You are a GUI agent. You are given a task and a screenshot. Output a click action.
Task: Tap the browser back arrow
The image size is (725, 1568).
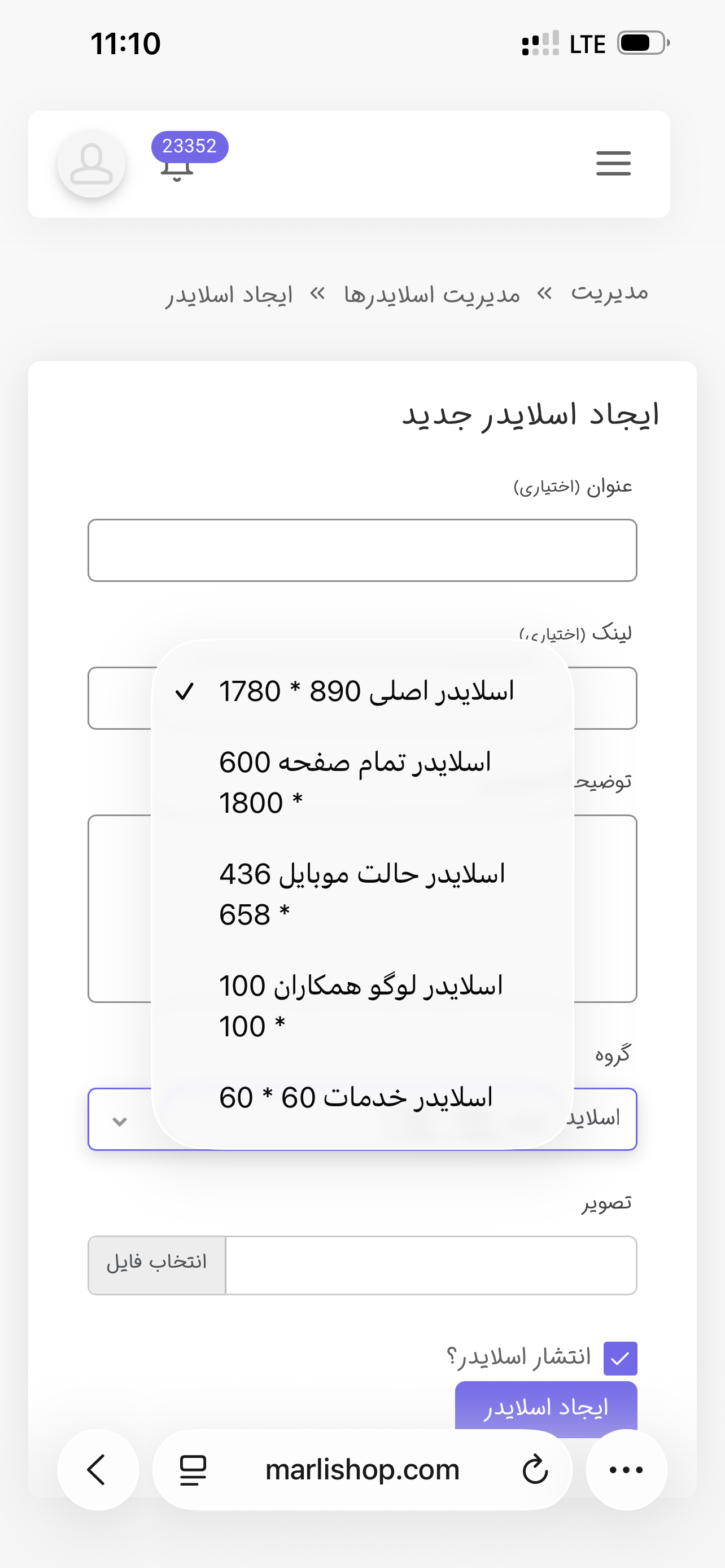click(x=97, y=1469)
